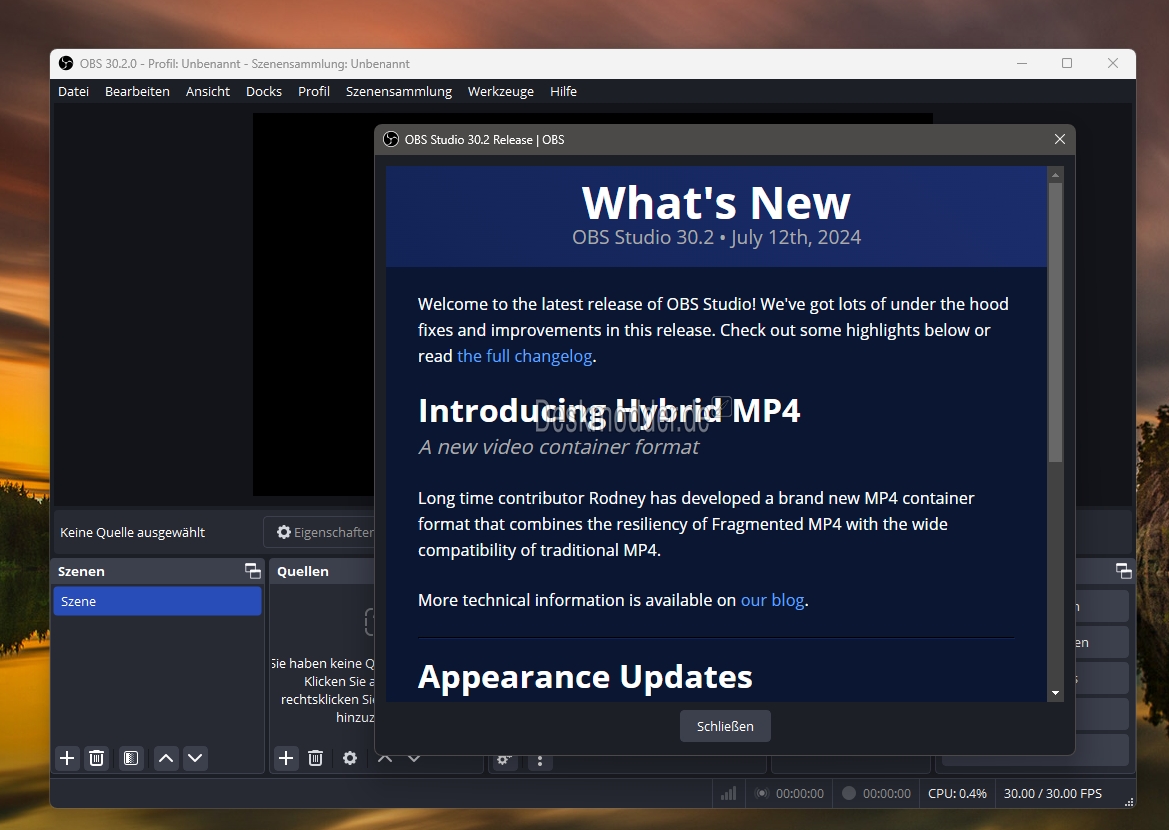The image size is (1169, 830).
Task: Open the Profil menu
Action: click(314, 91)
